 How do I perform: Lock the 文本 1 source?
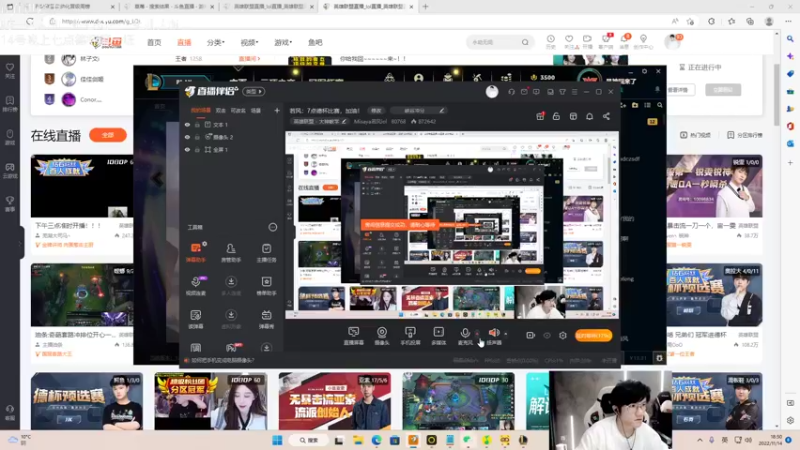(x=197, y=124)
